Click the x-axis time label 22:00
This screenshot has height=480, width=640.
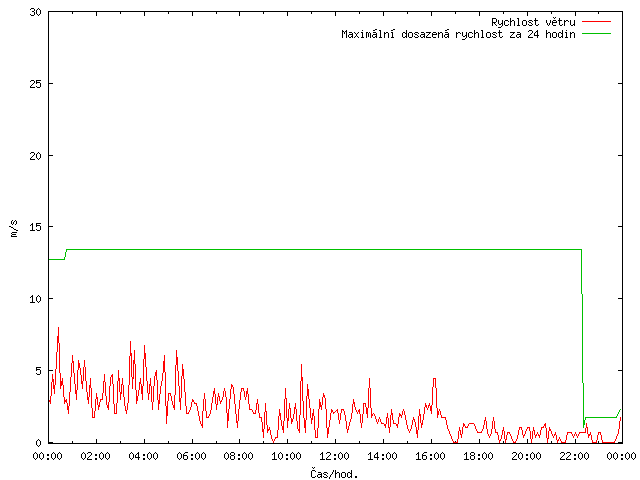pos(574,456)
